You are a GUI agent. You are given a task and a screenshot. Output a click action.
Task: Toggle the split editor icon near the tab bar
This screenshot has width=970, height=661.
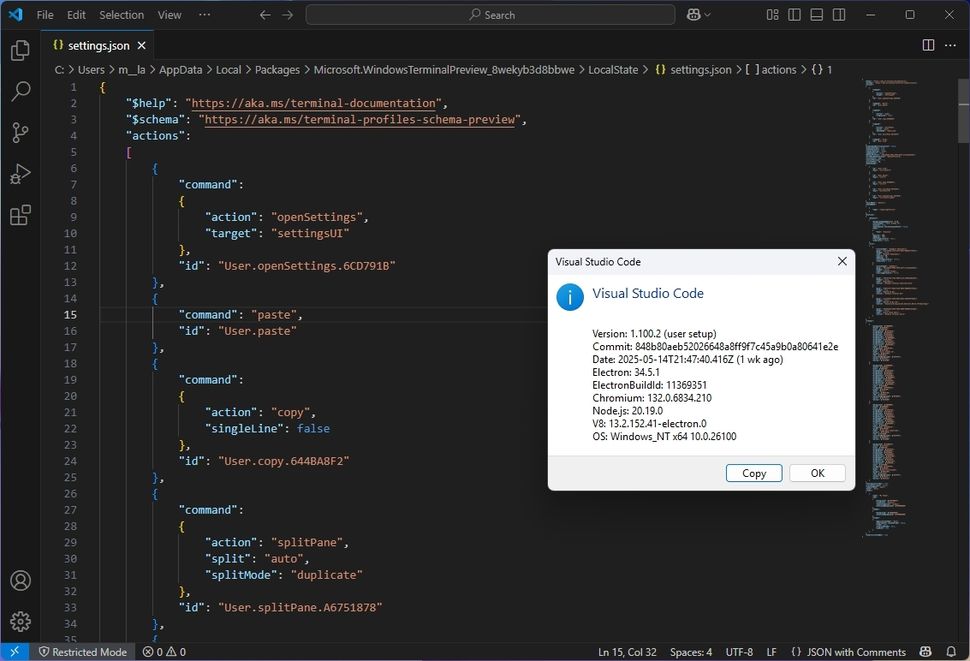click(928, 45)
